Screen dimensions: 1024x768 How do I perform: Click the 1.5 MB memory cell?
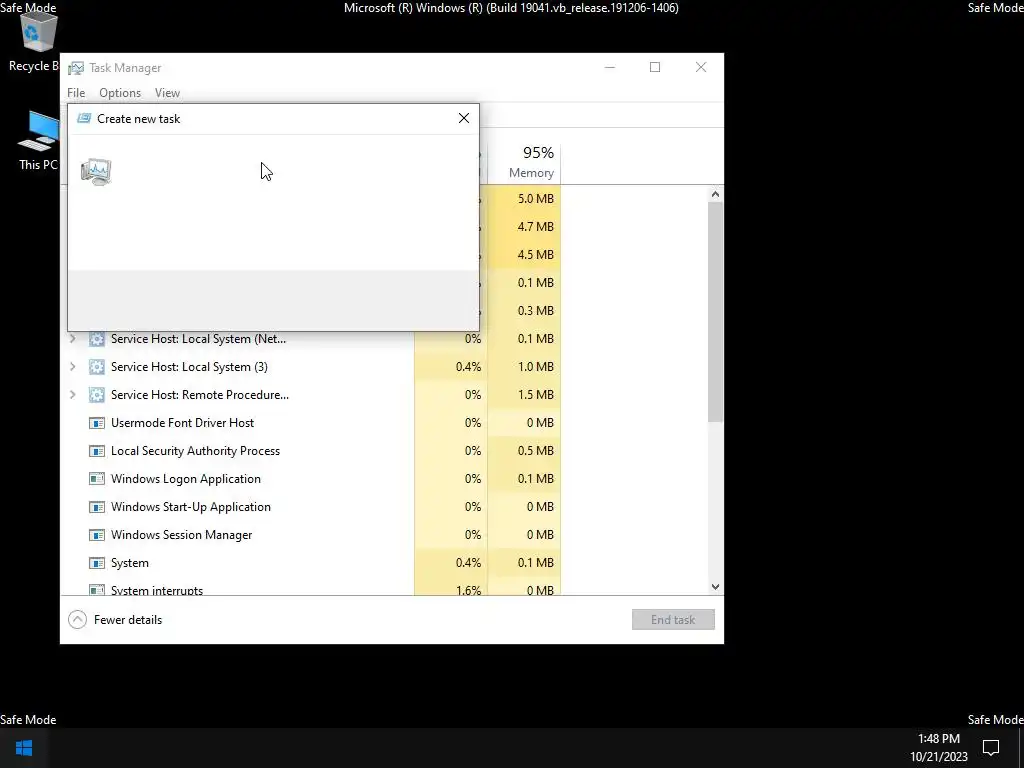(x=524, y=395)
